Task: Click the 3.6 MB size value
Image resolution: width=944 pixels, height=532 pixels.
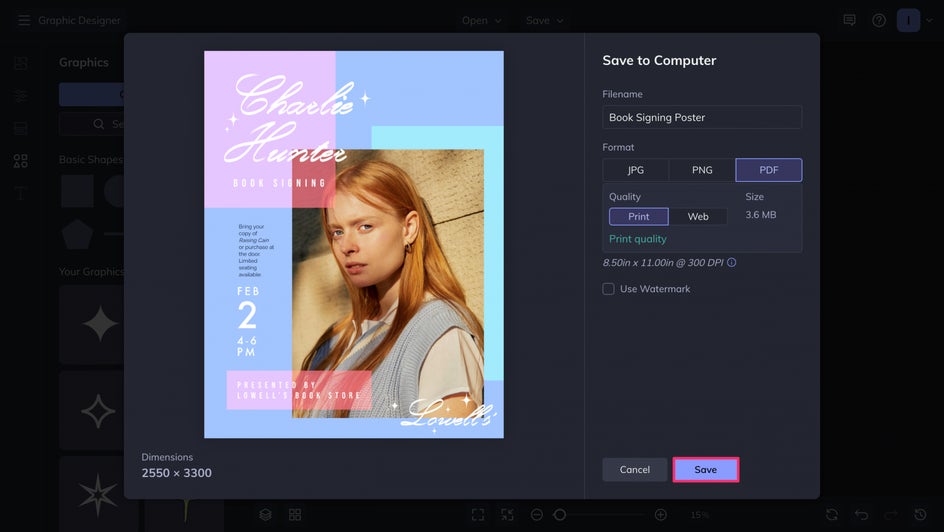Action: click(x=761, y=215)
